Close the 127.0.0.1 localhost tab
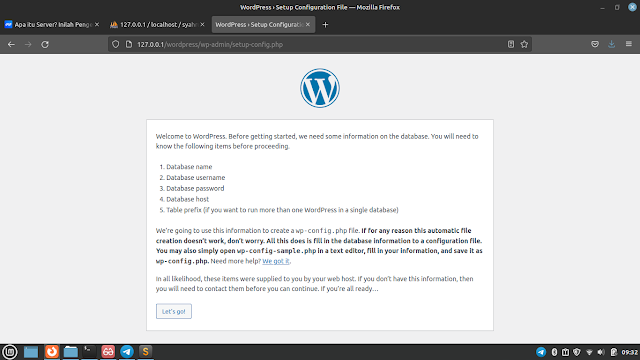This screenshot has width=640, height=360. (202, 24)
